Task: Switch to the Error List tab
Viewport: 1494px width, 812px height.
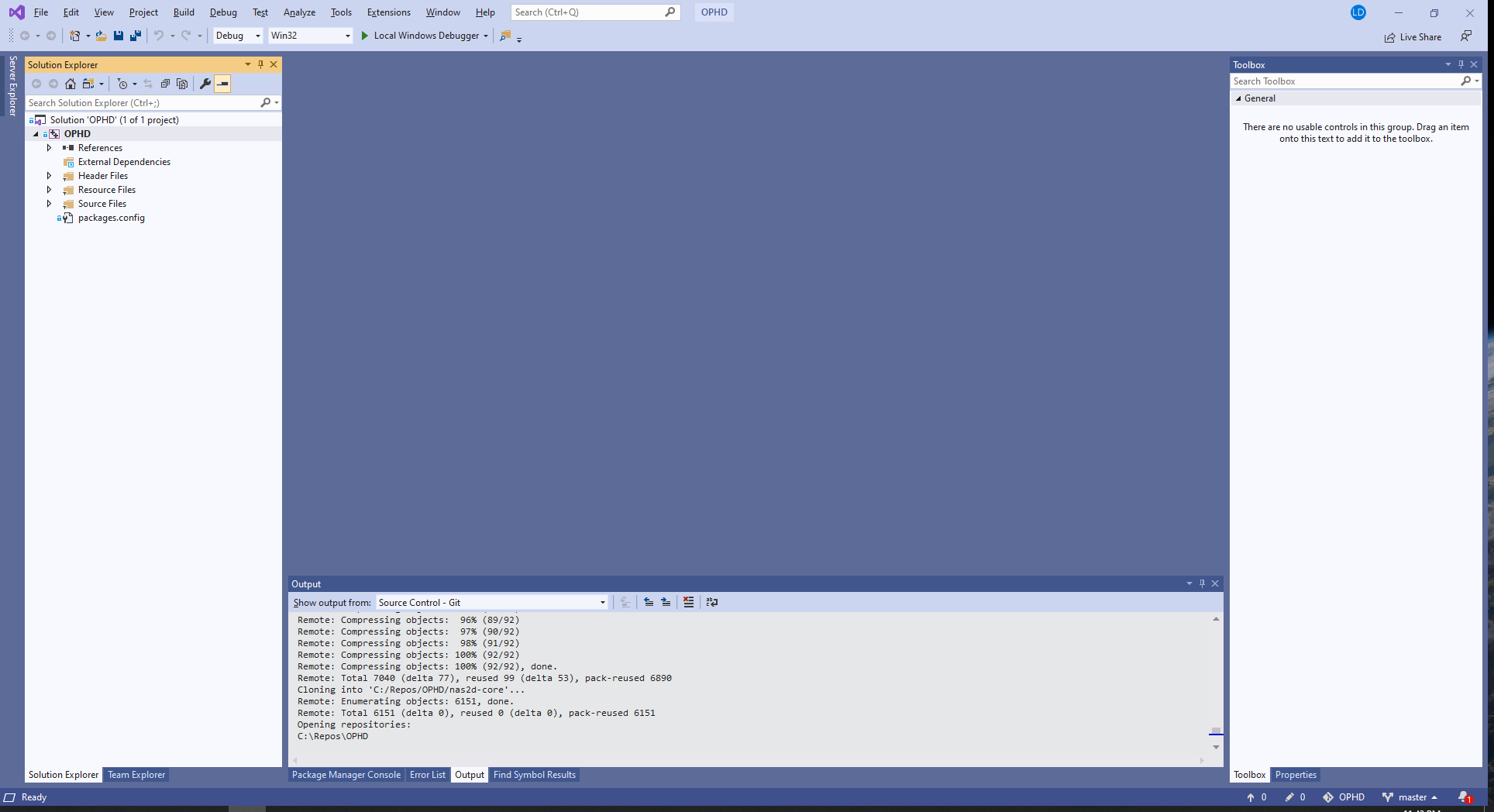Action: (x=427, y=775)
